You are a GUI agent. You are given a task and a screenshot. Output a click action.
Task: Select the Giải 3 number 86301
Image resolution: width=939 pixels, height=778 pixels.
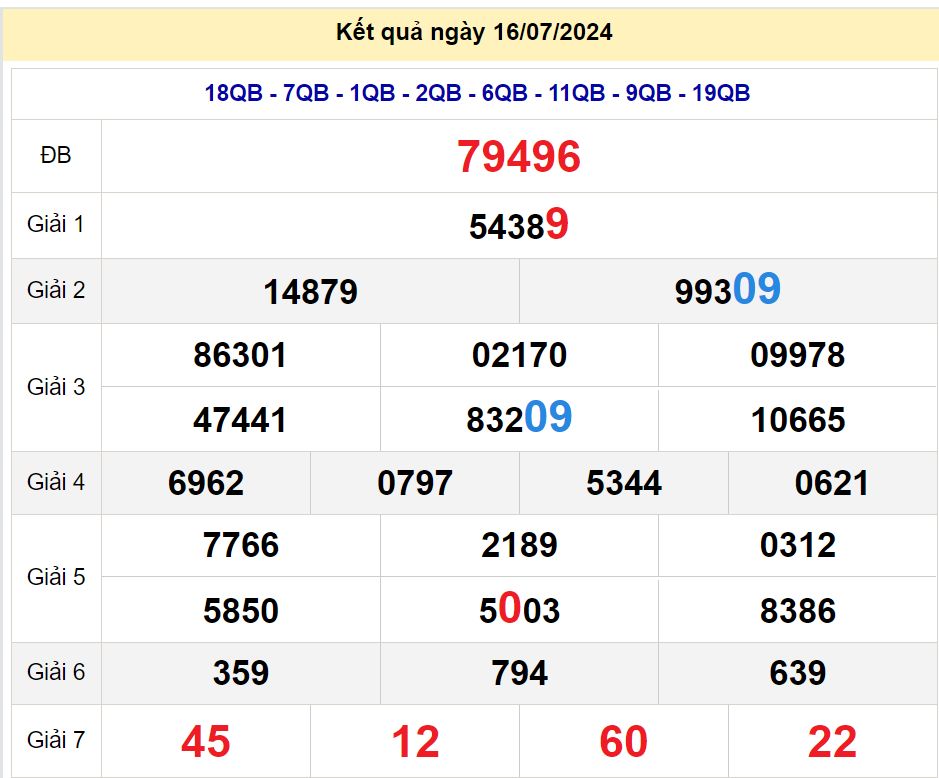click(x=240, y=355)
